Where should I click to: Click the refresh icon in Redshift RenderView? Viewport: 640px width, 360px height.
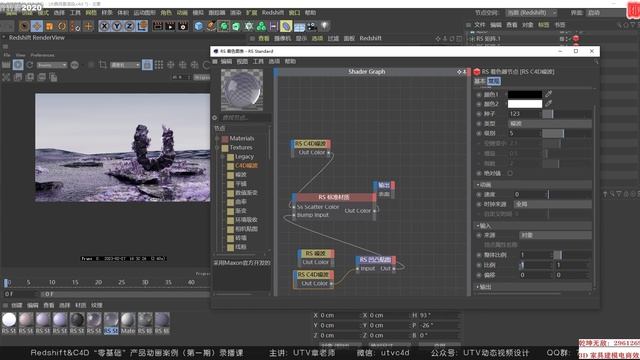[x=30, y=65]
